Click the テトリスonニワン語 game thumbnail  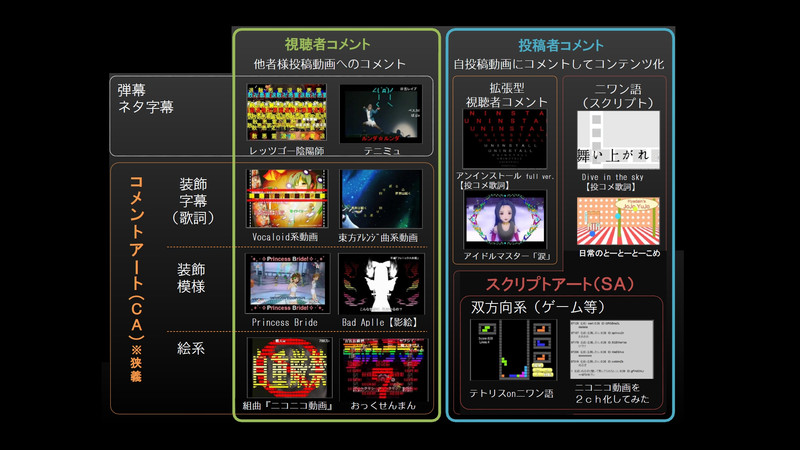pyautogui.click(x=515, y=350)
